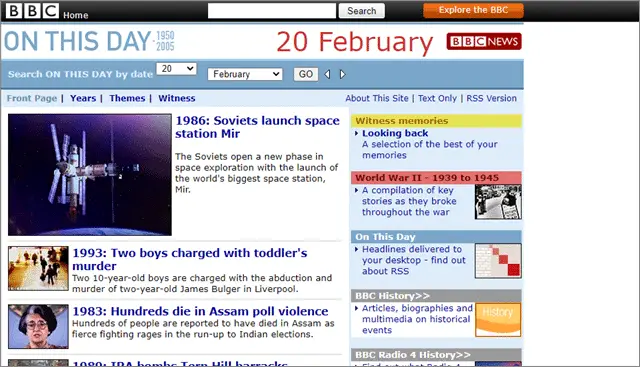
Task: Focus the BBC search text field
Action: [272, 11]
